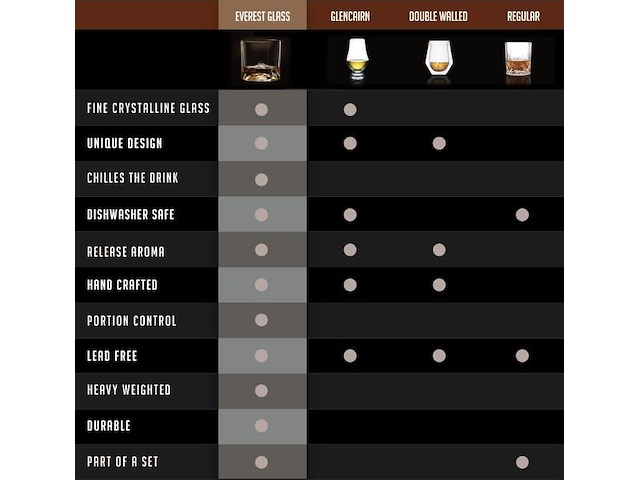The image size is (640, 480).
Task: Click Everest dot for Chilles the Drink
Action: [x=261, y=179]
